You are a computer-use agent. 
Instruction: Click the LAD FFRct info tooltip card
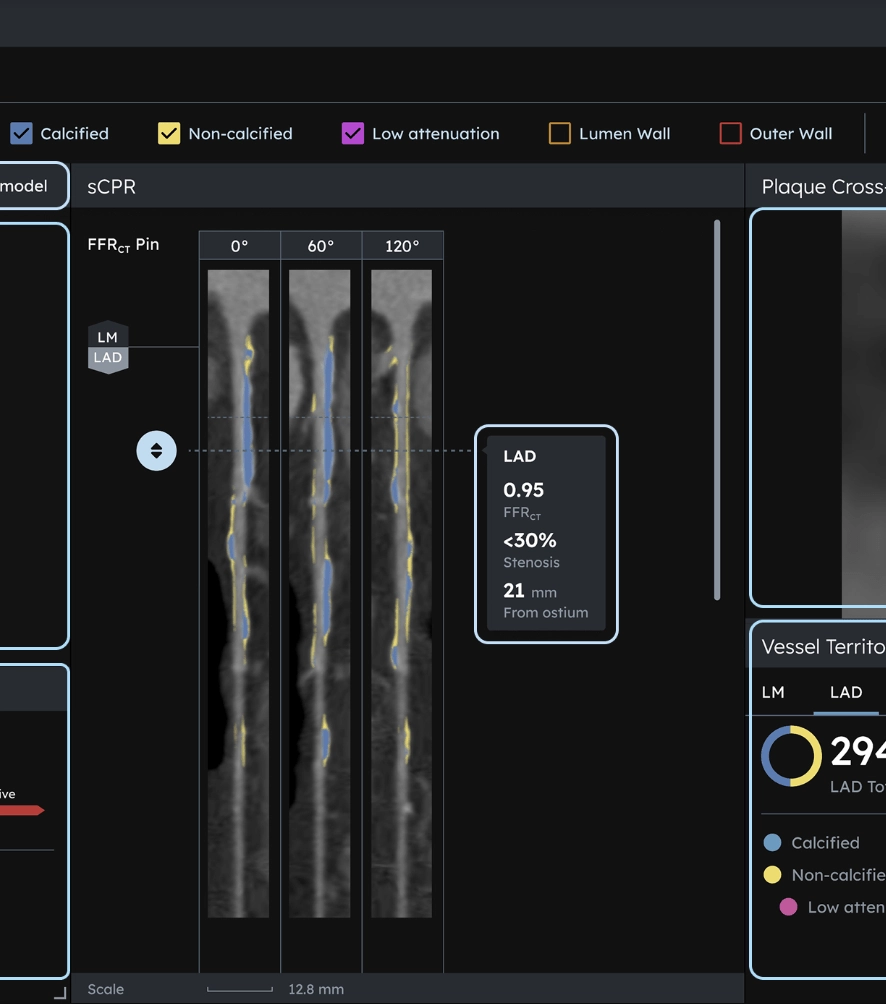pos(546,534)
